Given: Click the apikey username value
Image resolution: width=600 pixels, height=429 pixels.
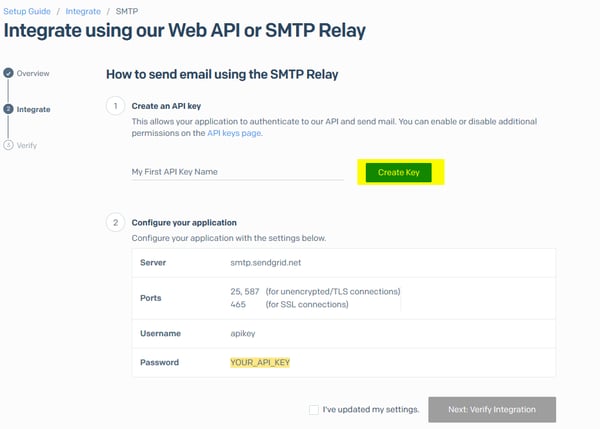Looking at the screenshot, I should pos(243,333).
